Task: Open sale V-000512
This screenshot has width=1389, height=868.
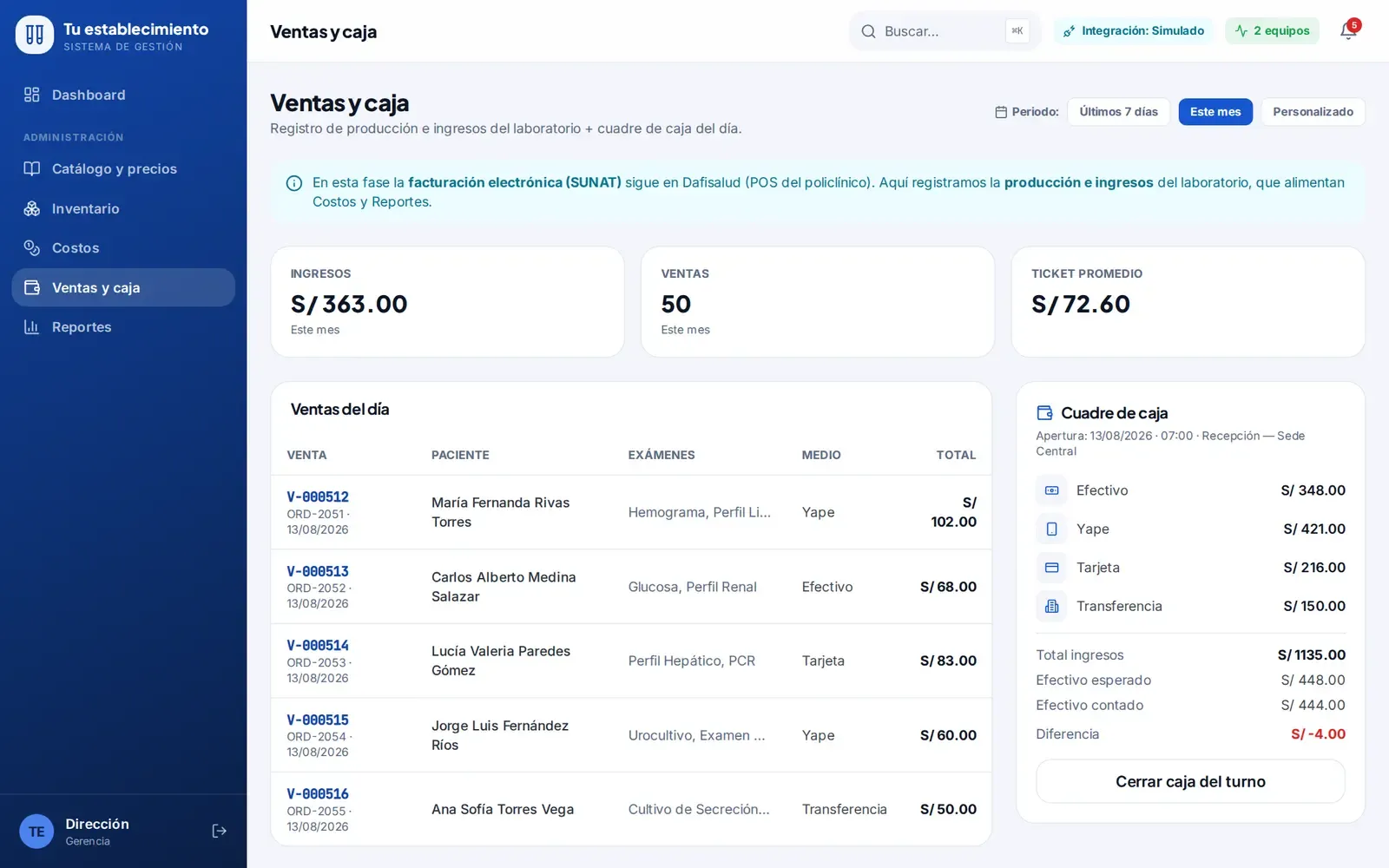Action: pos(318,497)
